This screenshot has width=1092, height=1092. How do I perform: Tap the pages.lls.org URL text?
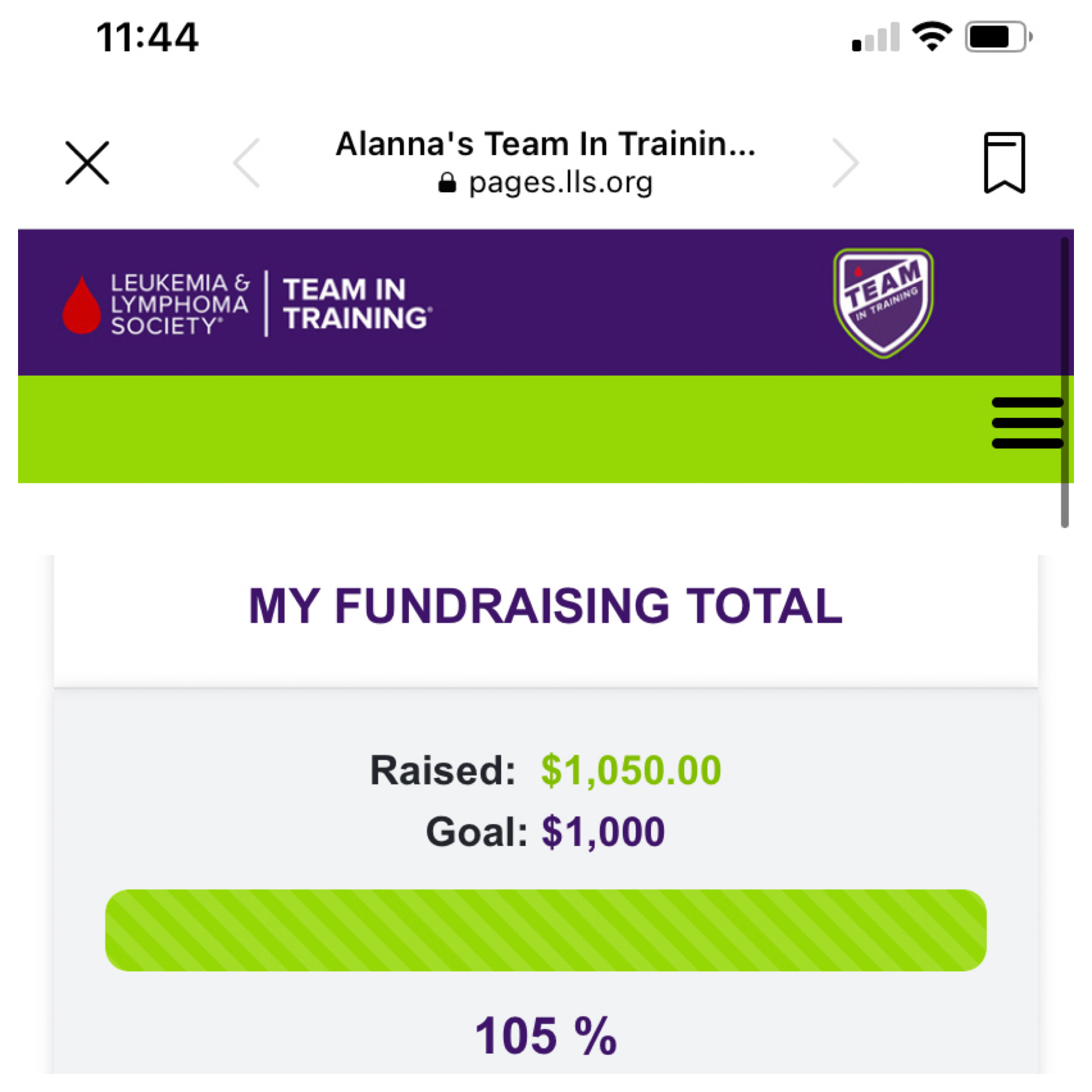(x=560, y=183)
